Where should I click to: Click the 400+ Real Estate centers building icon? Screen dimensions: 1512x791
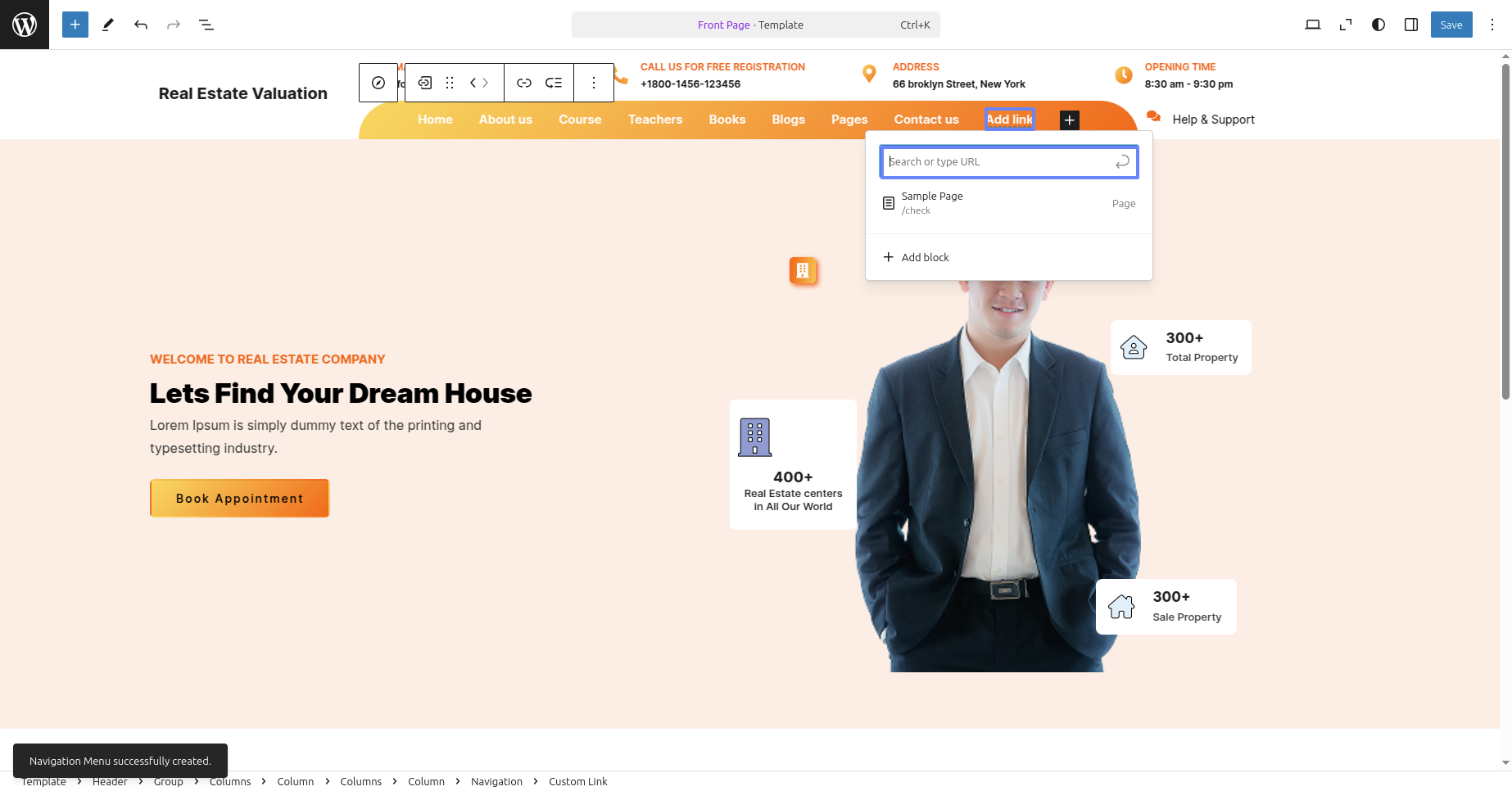755,437
